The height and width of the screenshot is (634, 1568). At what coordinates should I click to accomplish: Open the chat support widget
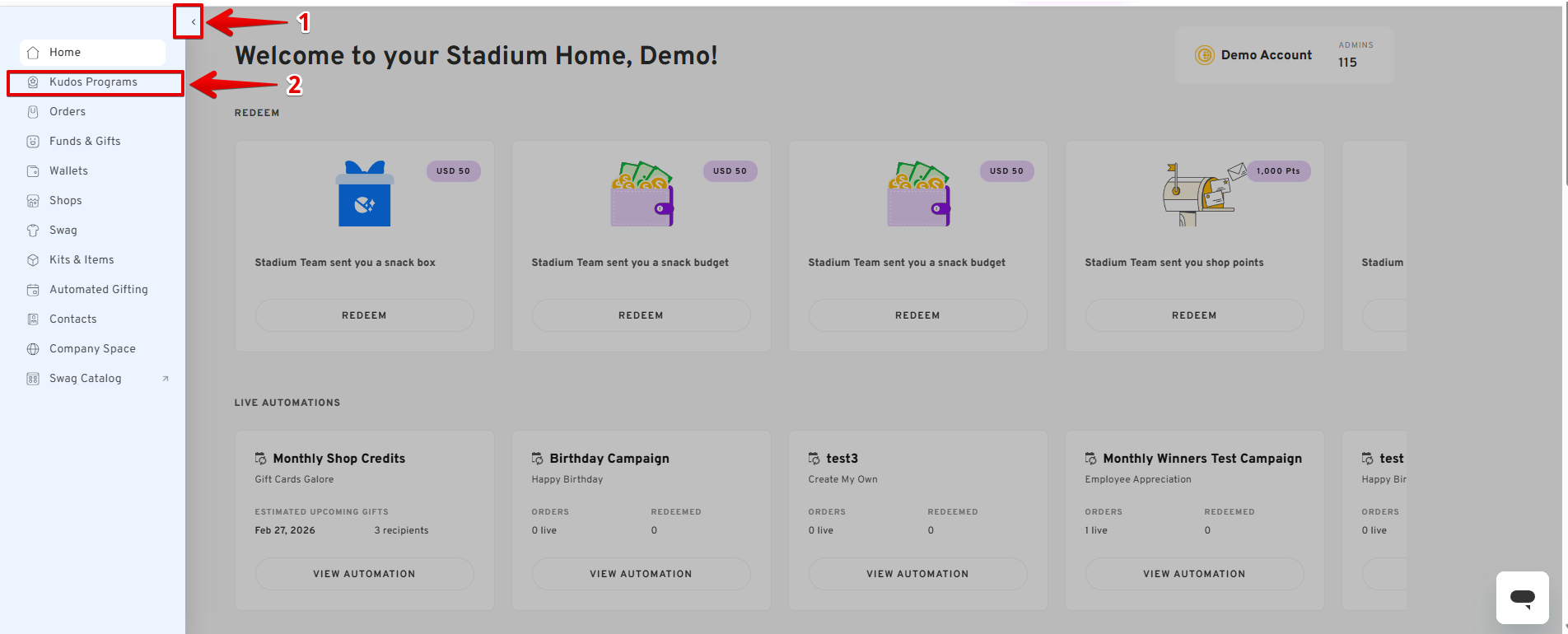pyautogui.click(x=1522, y=598)
